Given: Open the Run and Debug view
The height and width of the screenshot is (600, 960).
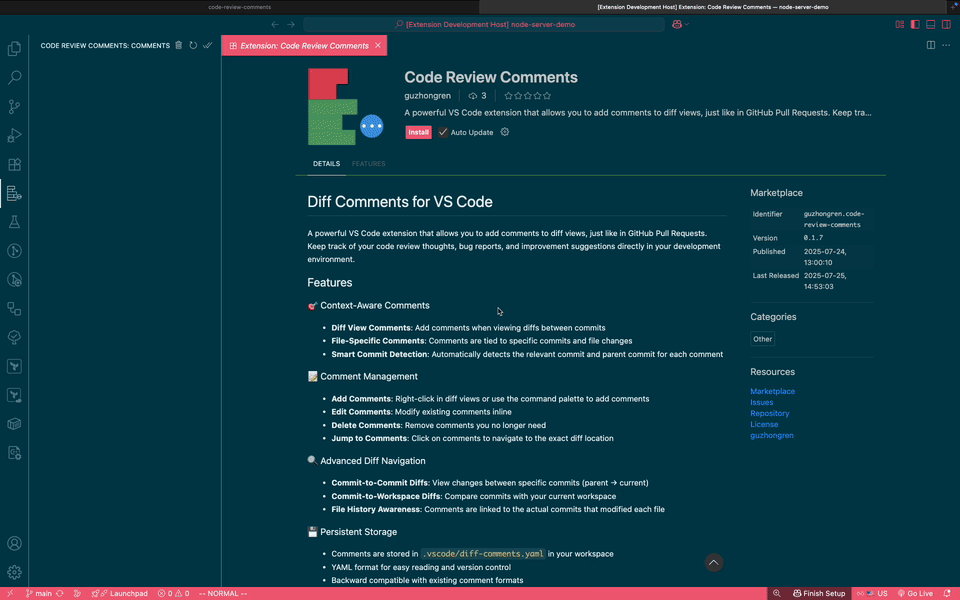Looking at the screenshot, I should 14,135.
